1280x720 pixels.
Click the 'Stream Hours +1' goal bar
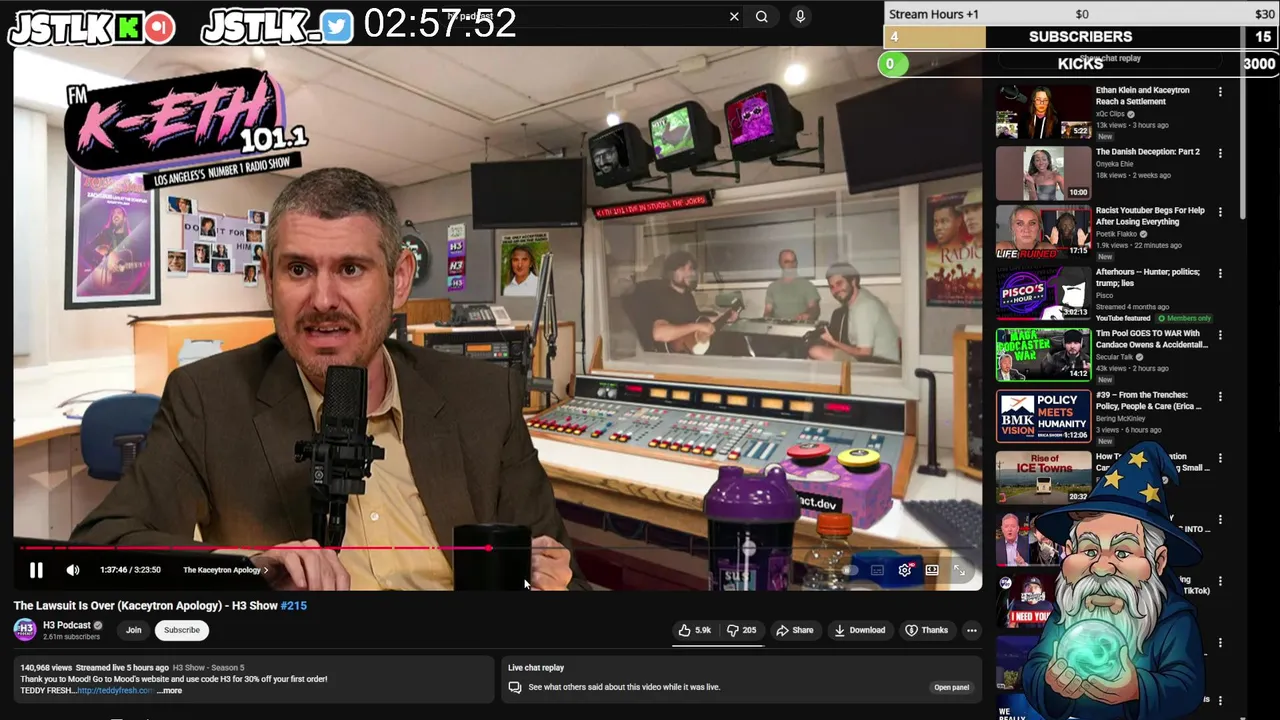coord(1081,14)
